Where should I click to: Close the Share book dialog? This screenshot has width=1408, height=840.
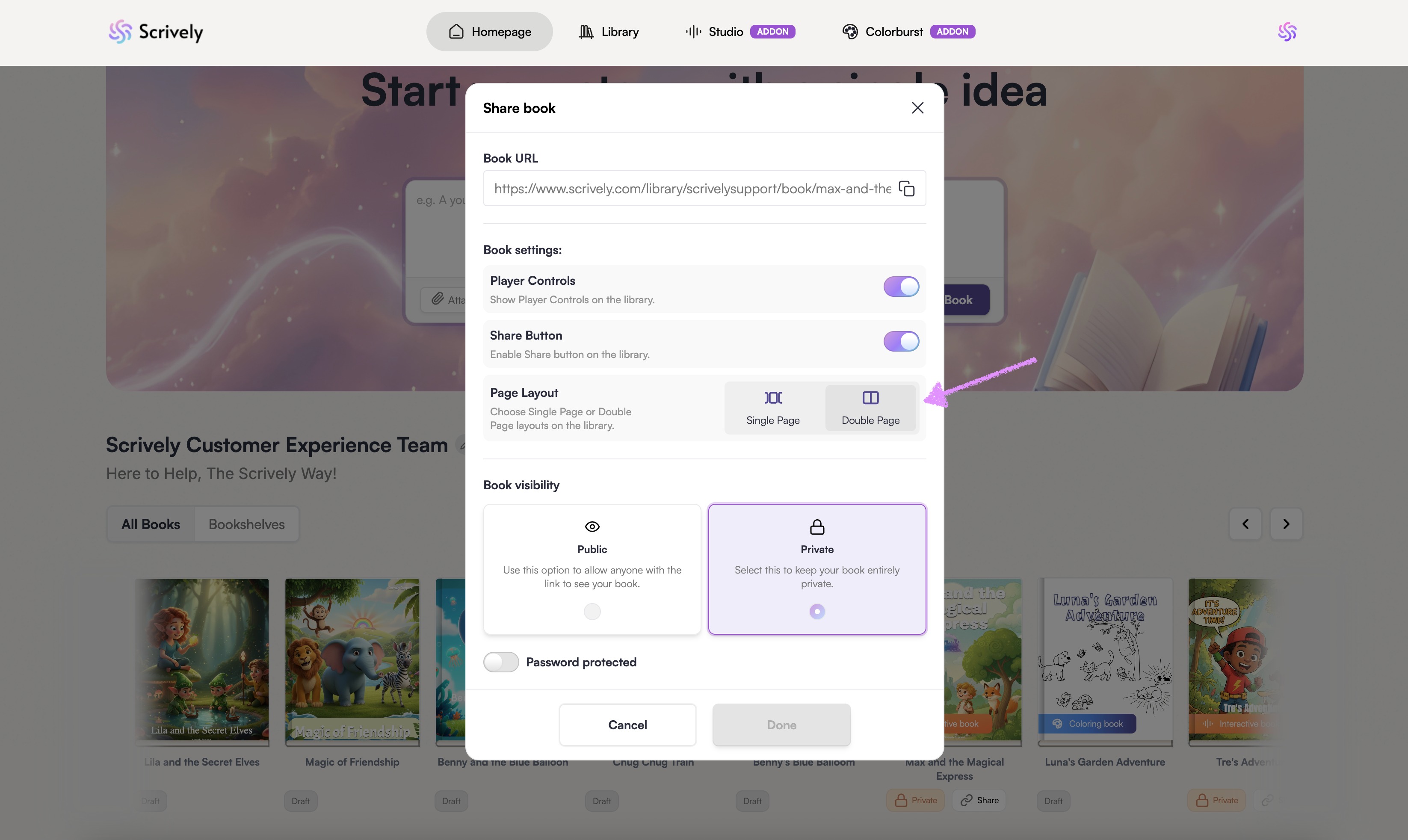917,108
